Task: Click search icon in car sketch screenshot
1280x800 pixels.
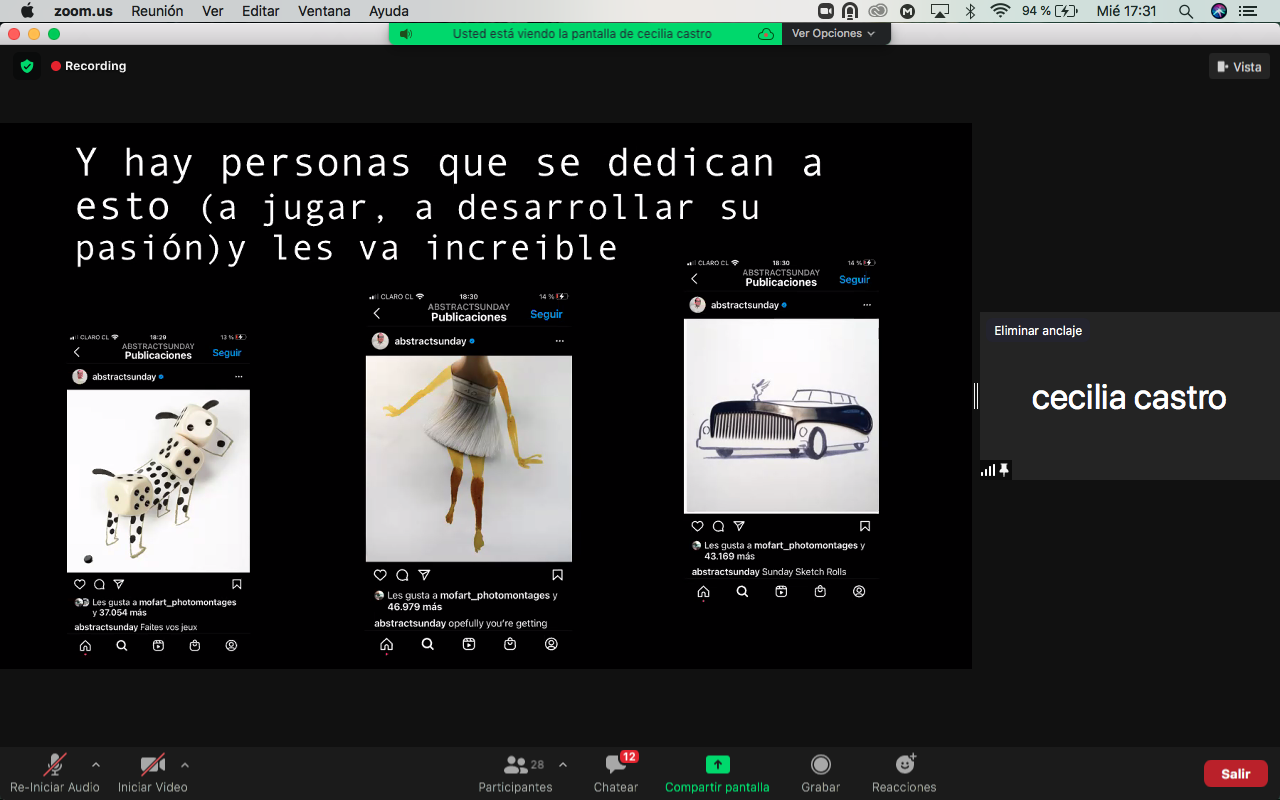Action: pos(742,591)
